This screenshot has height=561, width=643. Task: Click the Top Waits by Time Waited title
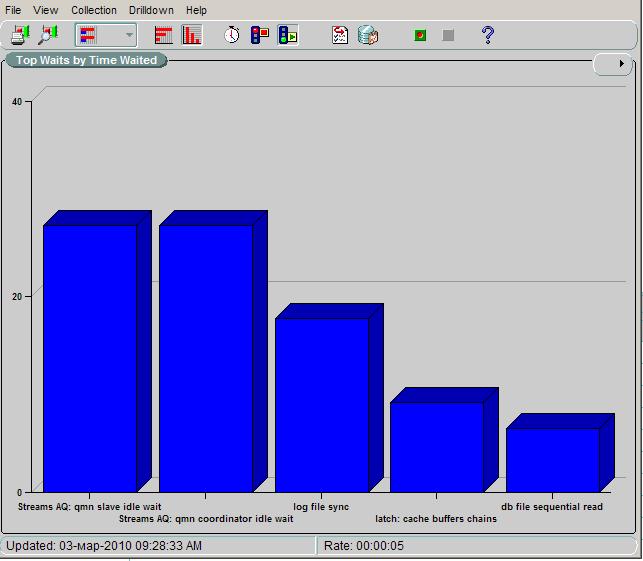click(x=87, y=61)
